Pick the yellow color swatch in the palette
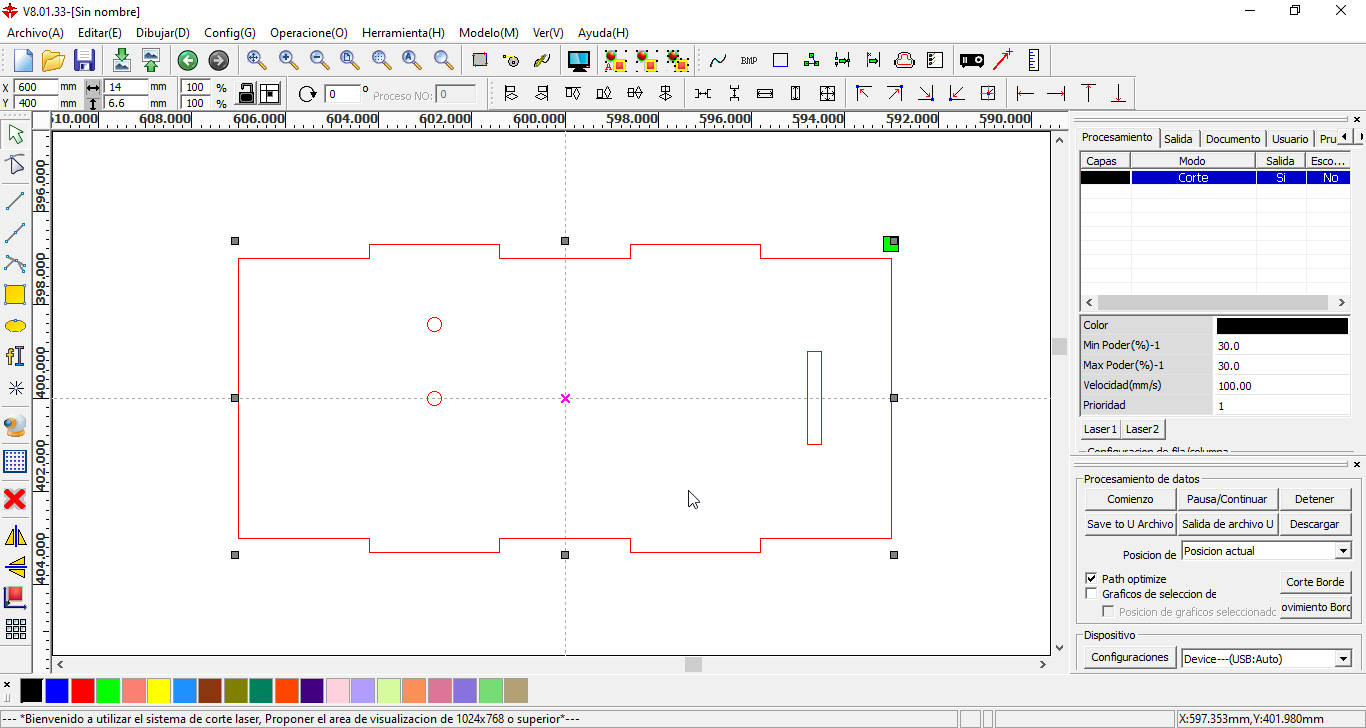Image resolution: width=1366 pixels, height=728 pixels. pos(159,690)
